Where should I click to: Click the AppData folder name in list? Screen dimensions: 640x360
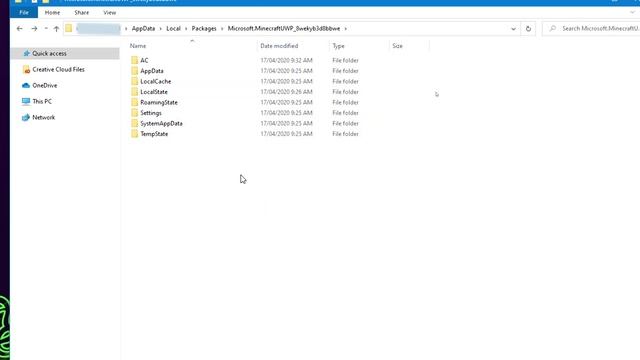(x=152, y=71)
